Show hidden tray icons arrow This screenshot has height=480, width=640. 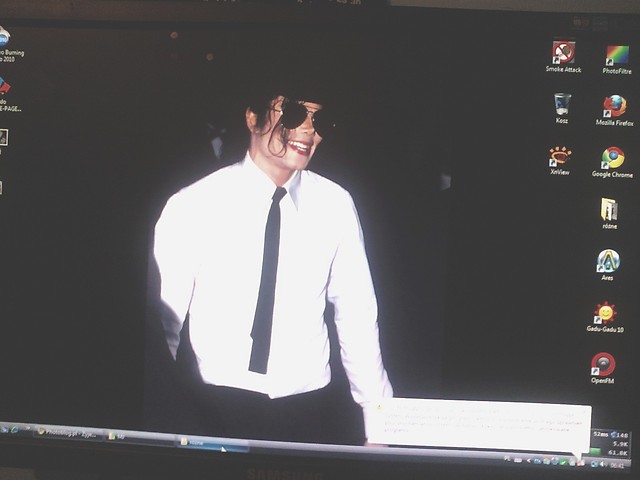tap(529, 461)
